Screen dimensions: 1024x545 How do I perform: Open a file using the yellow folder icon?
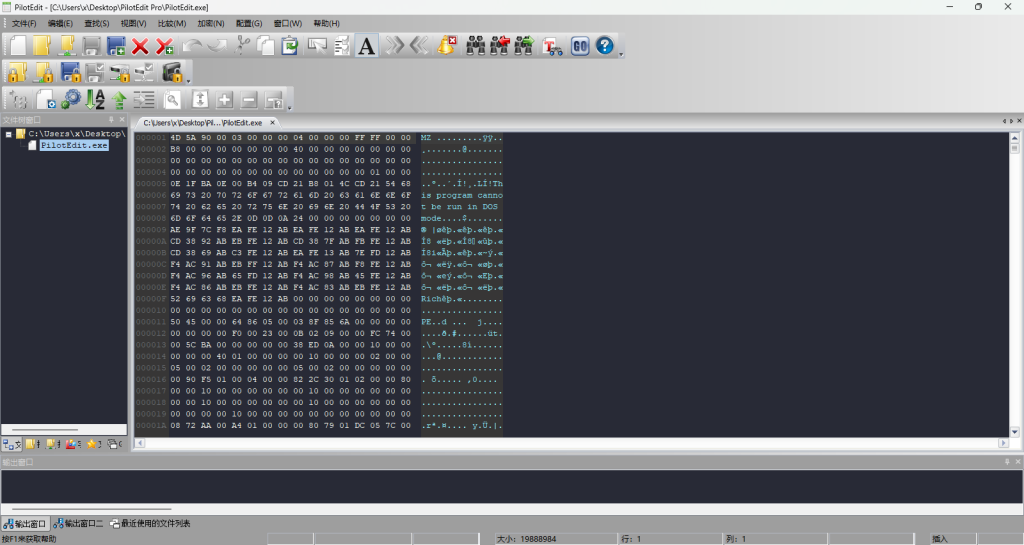42,46
